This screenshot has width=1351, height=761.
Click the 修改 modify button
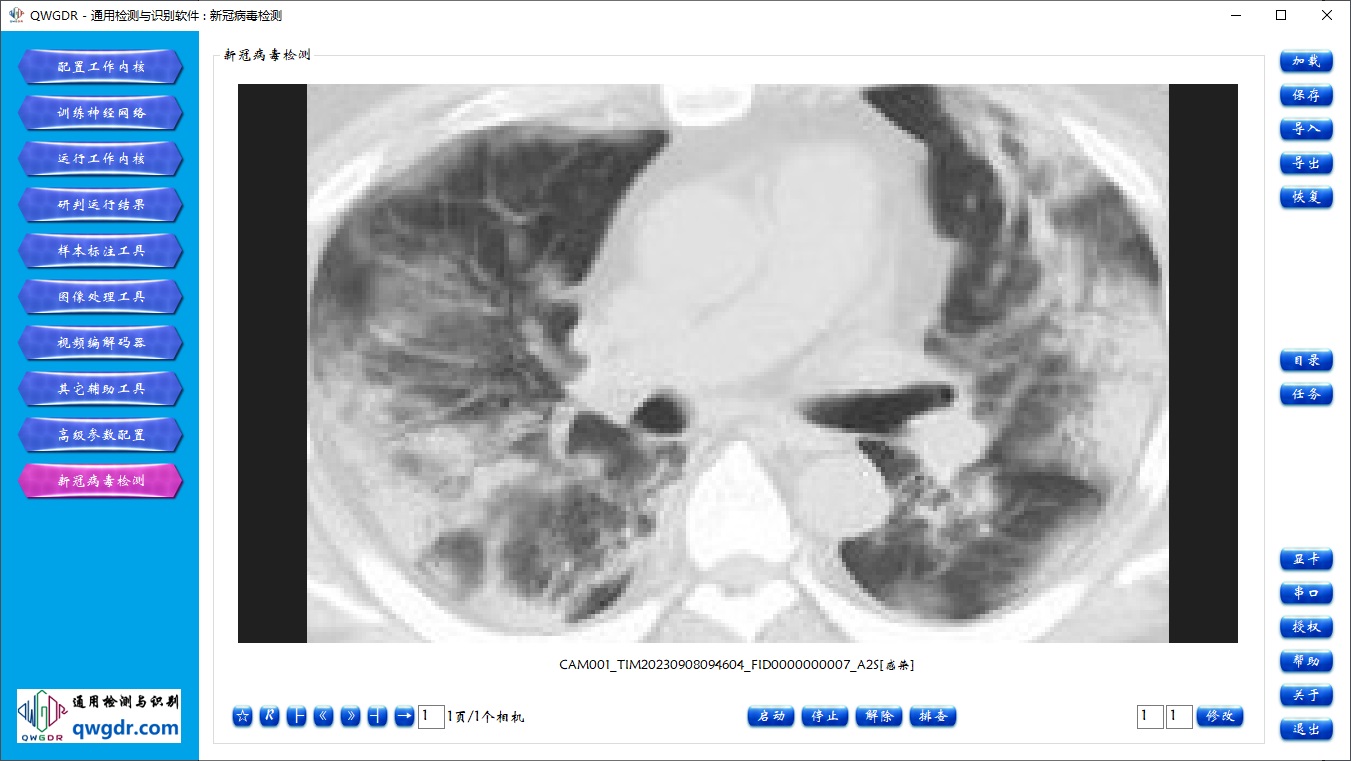click(1220, 716)
